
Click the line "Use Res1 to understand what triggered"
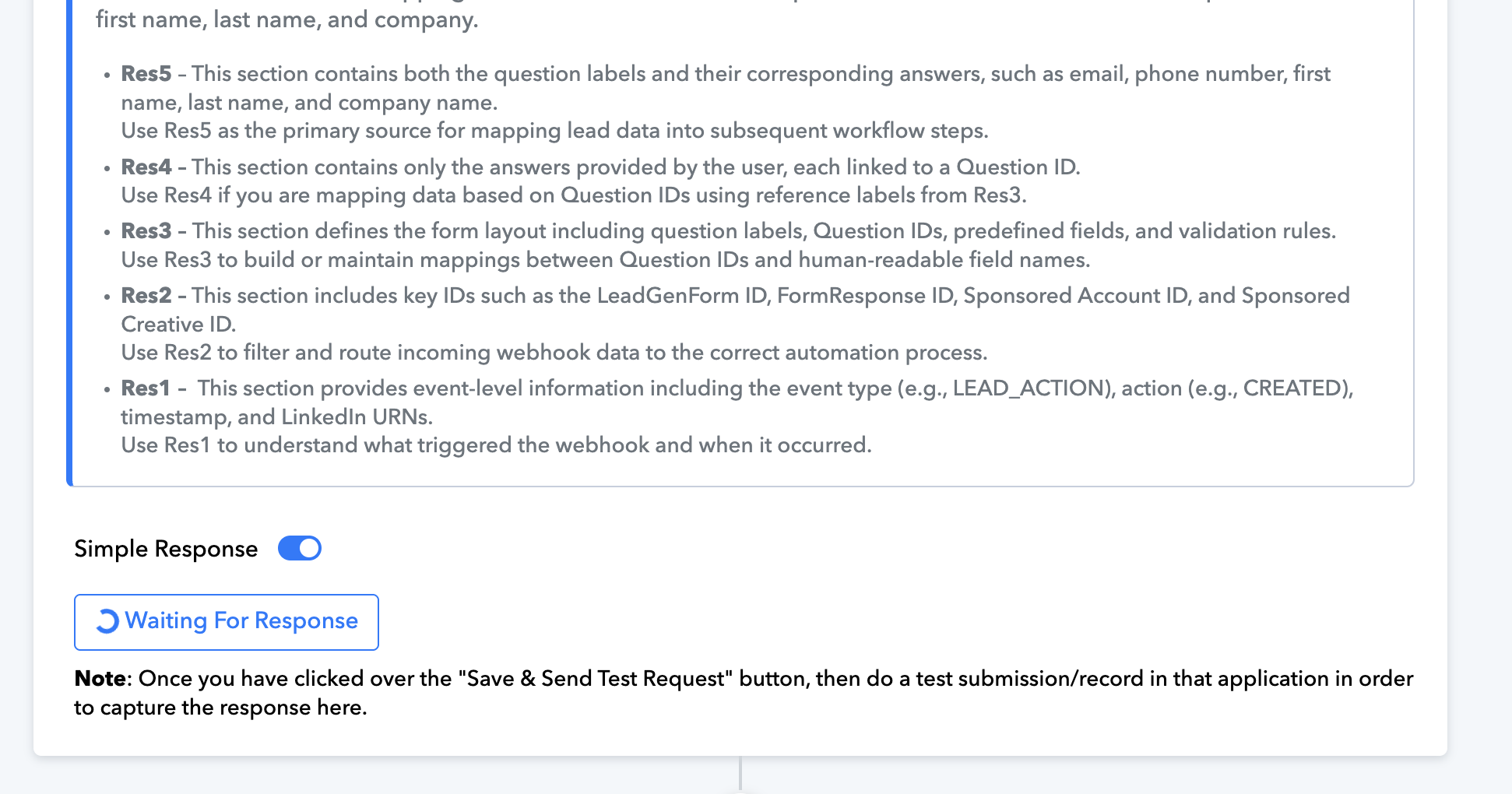click(x=496, y=445)
